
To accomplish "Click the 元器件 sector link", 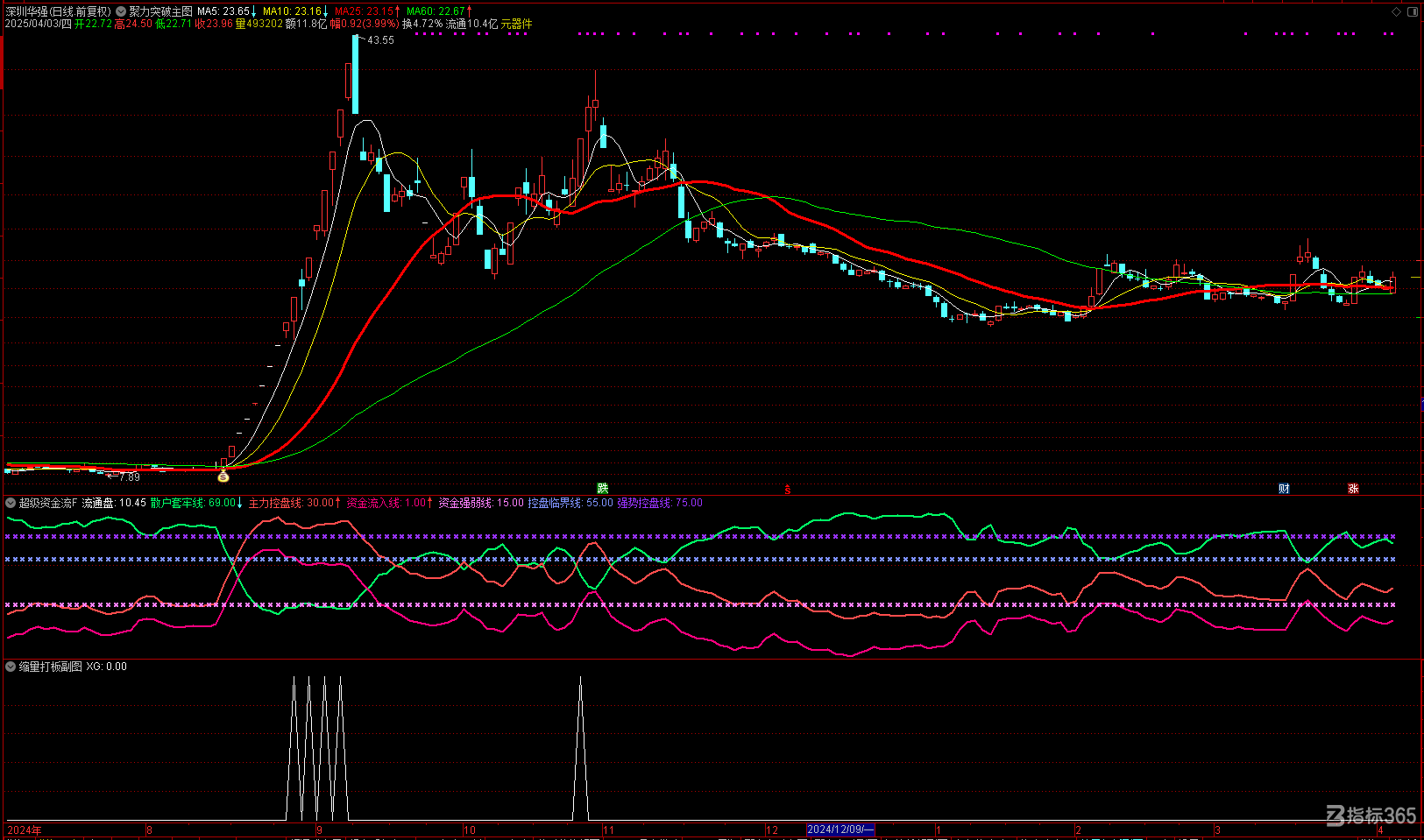I will pos(516,24).
